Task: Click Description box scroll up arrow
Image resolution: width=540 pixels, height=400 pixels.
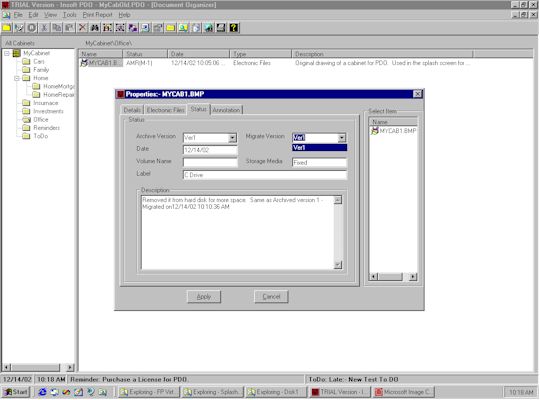Action: (x=338, y=200)
